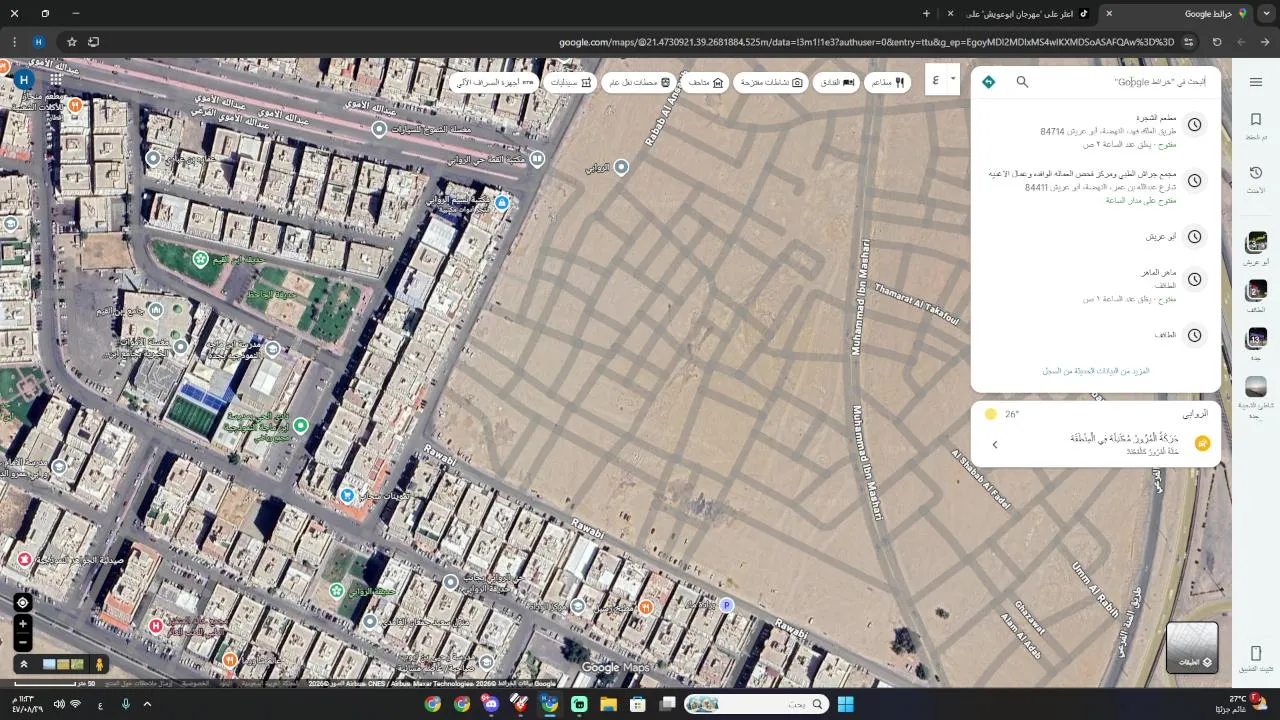The height and width of the screenshot is (720, 1280).
Task: Click the blue shopping cart marker تموينات
Action: (346, 495)
